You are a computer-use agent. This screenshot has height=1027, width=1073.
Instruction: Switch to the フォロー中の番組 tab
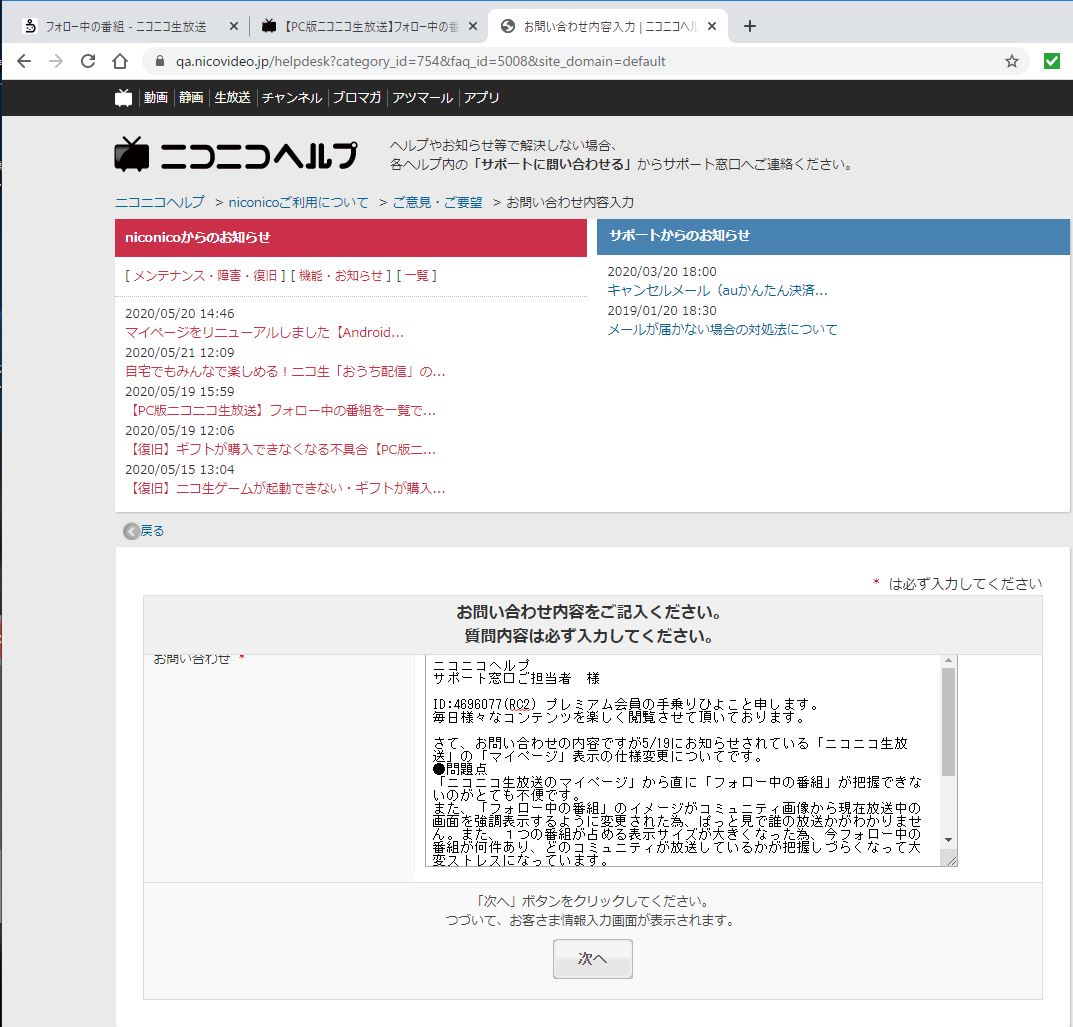click(x=130, y=26)
